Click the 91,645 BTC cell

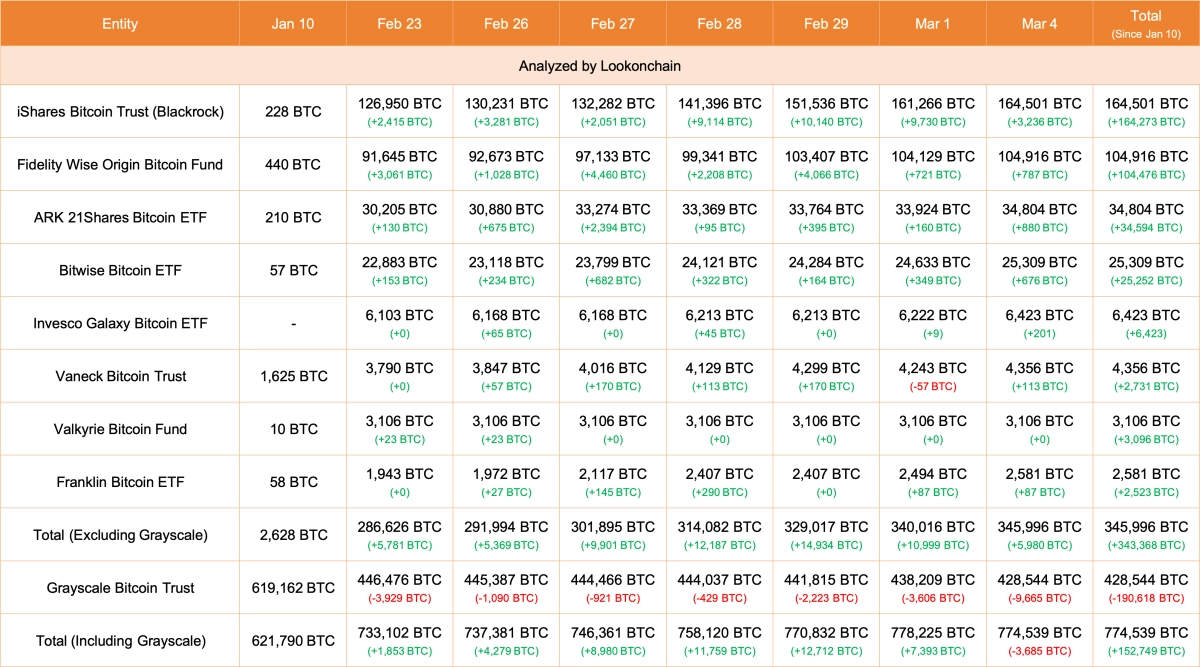pos(399,164)
